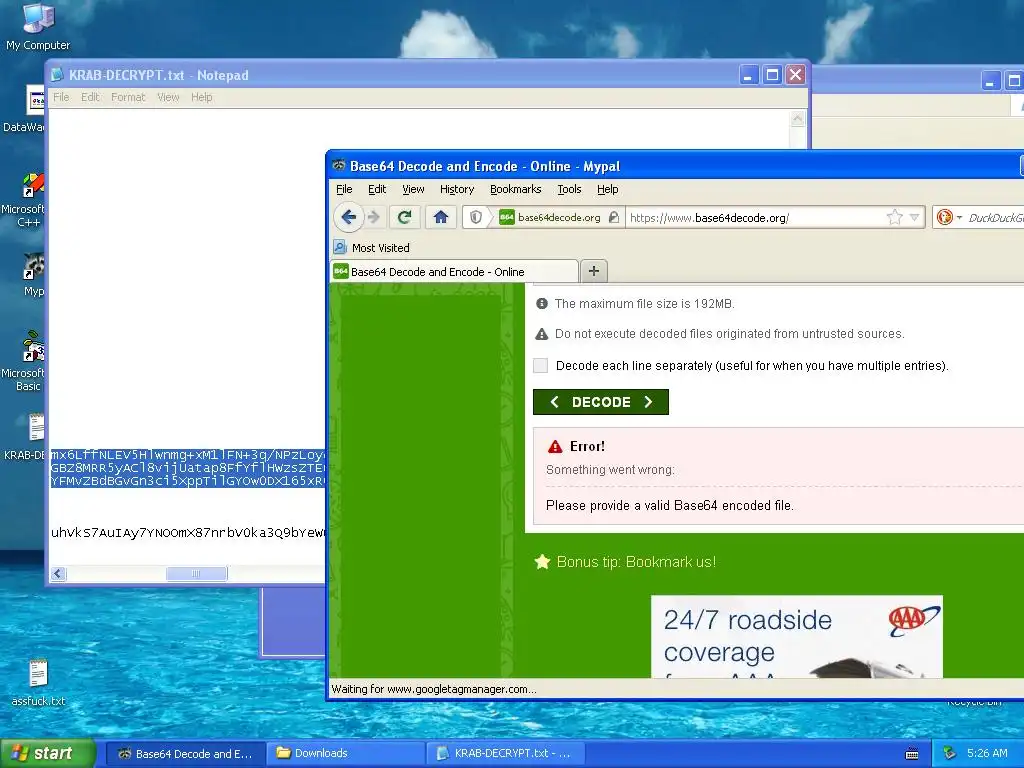Click the Notepad title bar icon
The width and height of the screenshot is (1024, 768).
pyautogui.click(x=57, y=75)
